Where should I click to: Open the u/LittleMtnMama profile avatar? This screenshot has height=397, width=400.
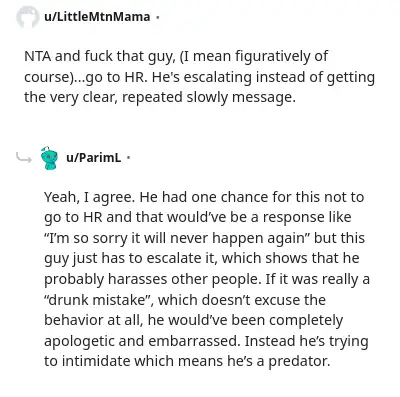[x=28, y=17]
